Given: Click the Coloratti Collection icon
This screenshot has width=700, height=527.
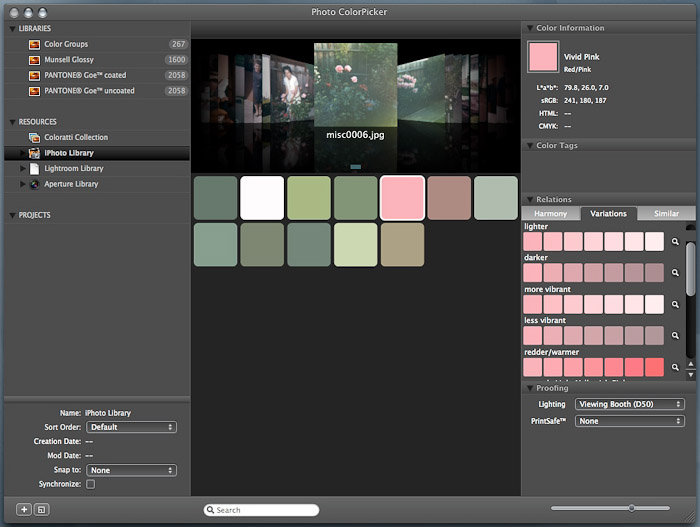Looking at the screenshot, I should tap(34, 137).
